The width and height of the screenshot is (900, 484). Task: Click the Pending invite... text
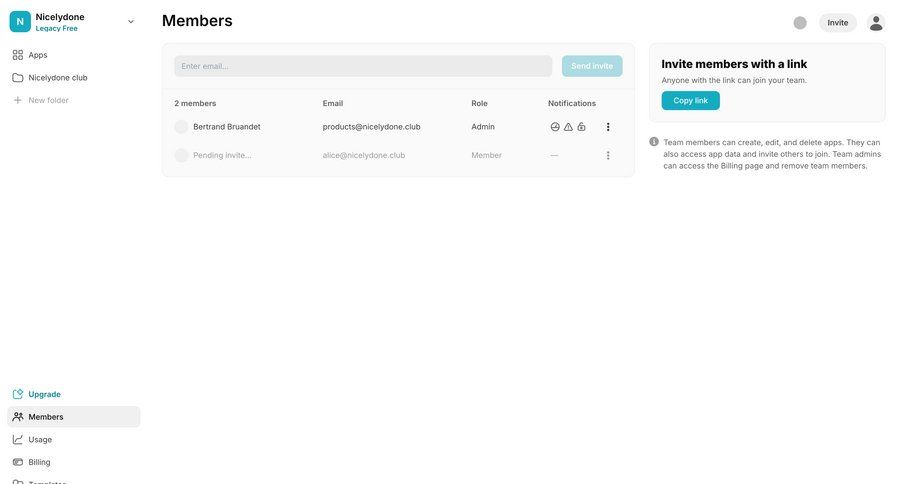point(222,155)
